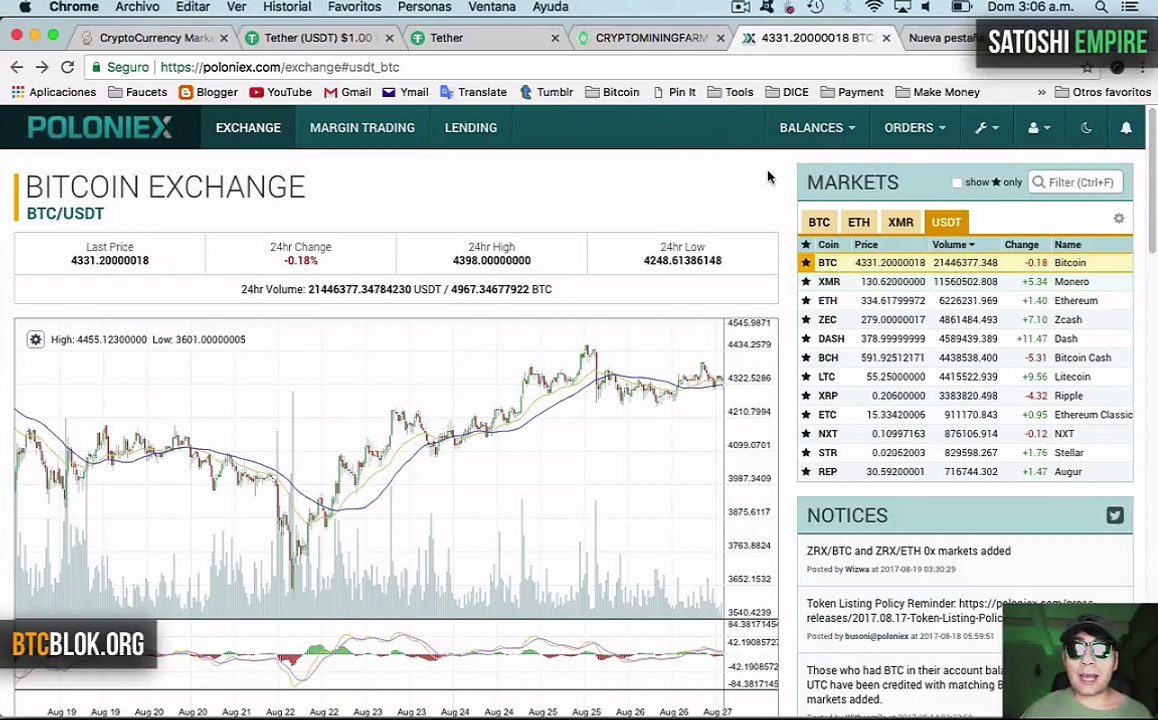The width and height of the screenshot is (1158, 720).
Task: Open the Markets panel settings gear
Action: click(1119, 219)
